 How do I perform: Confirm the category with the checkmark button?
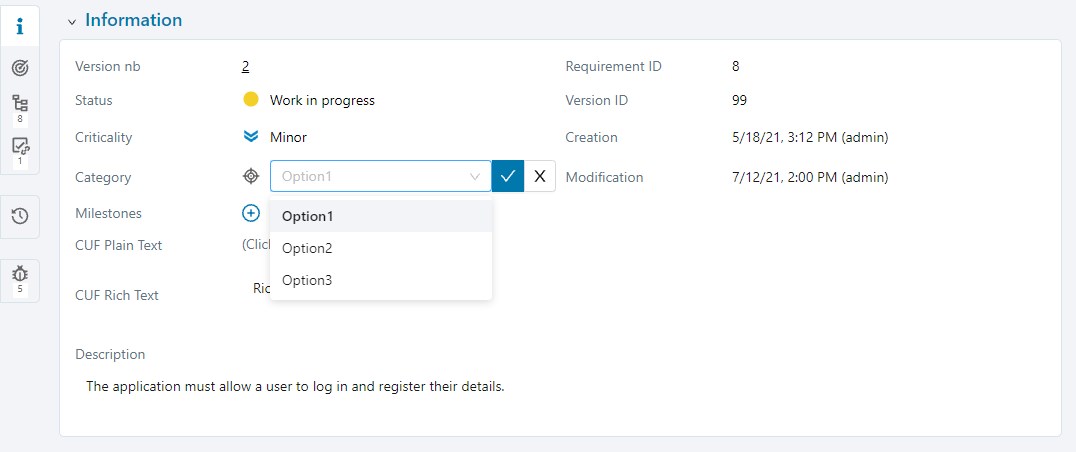click(508, 176)
